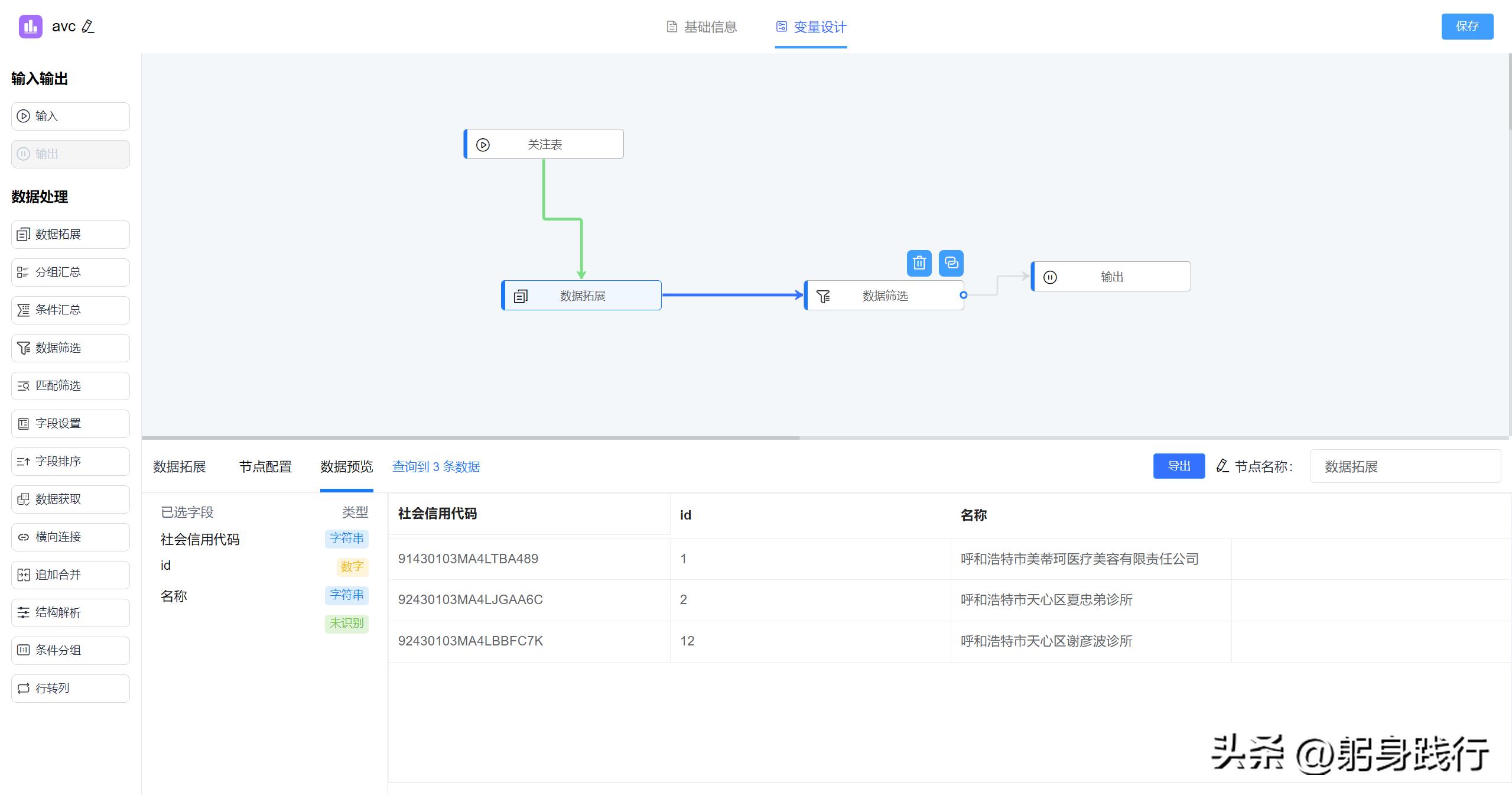1512x795 pixels.
Task: Click 名称 in selected fields list
Action: tap(174, 596)
